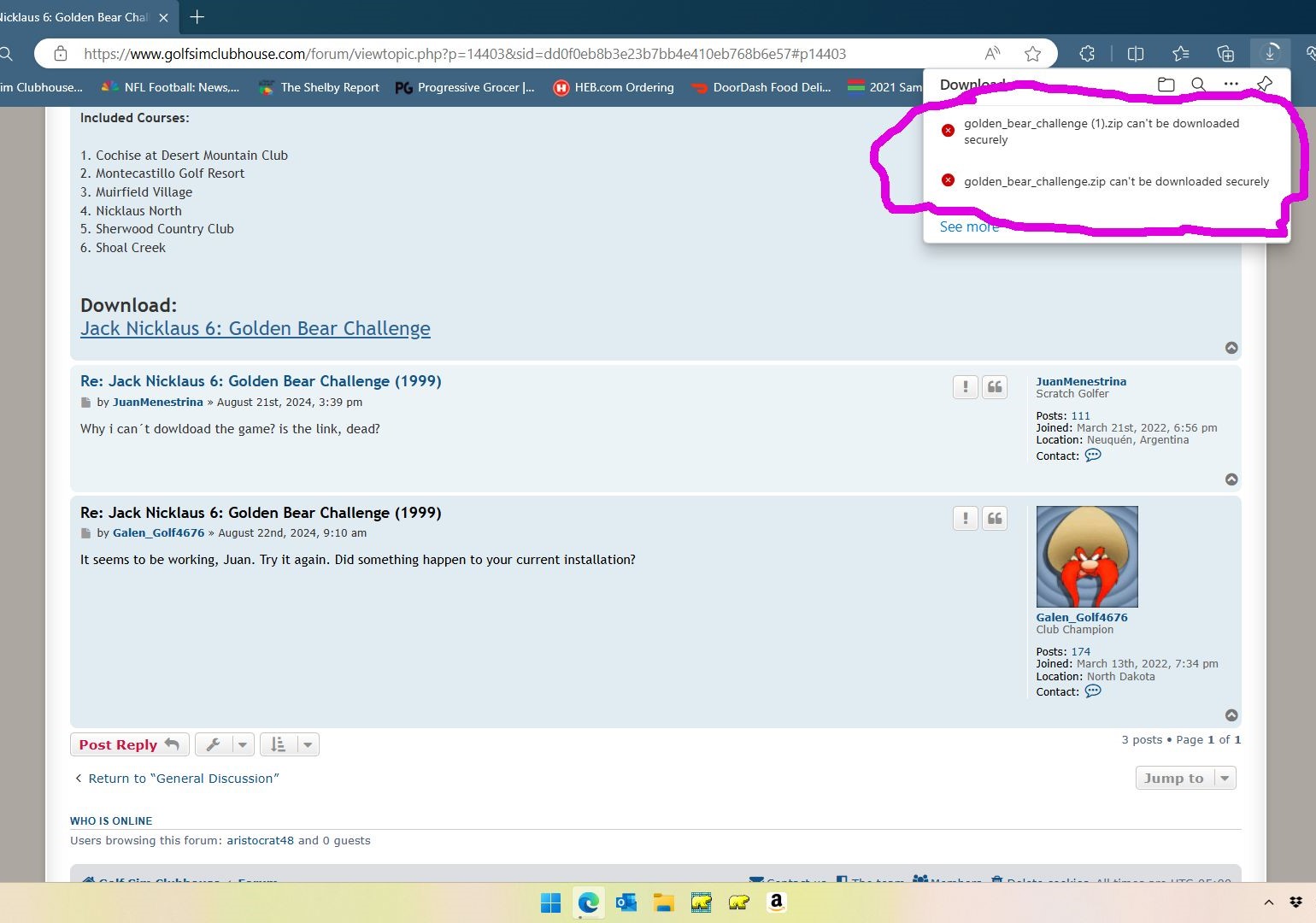Open Collections icon in Edge toolbar
1316x923 pixels.
1225,54
